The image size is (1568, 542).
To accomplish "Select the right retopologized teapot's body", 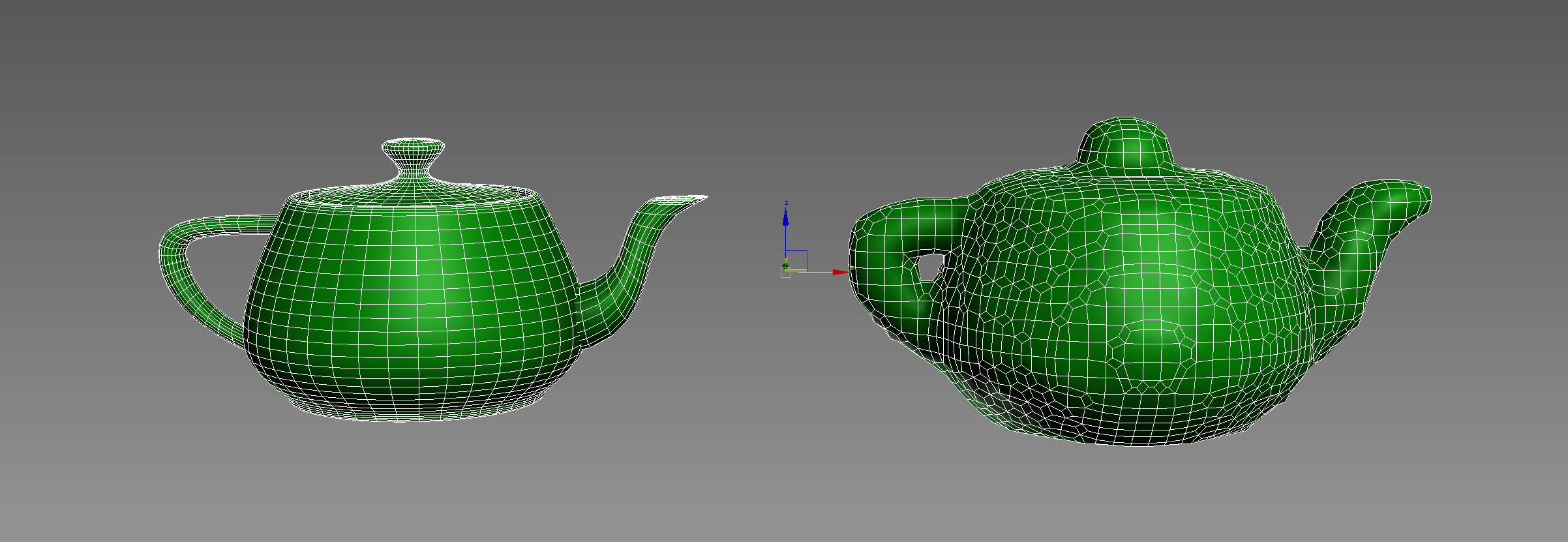I will 1141,294.
